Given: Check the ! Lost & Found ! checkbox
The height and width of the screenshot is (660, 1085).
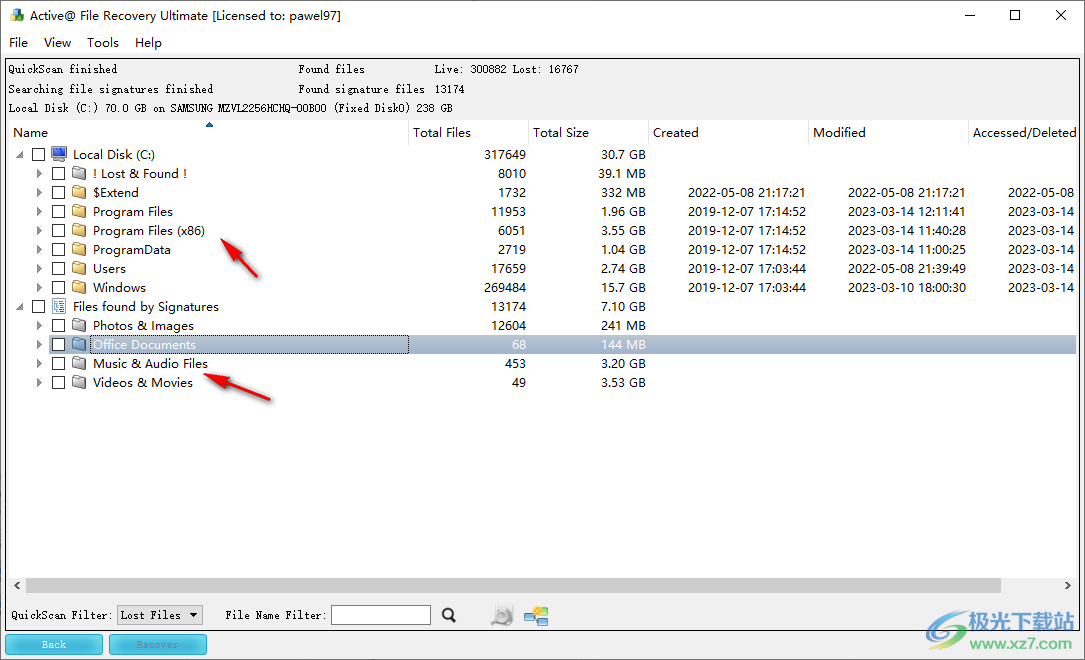Looking at the screenshot, I should [x=59, y=173].
